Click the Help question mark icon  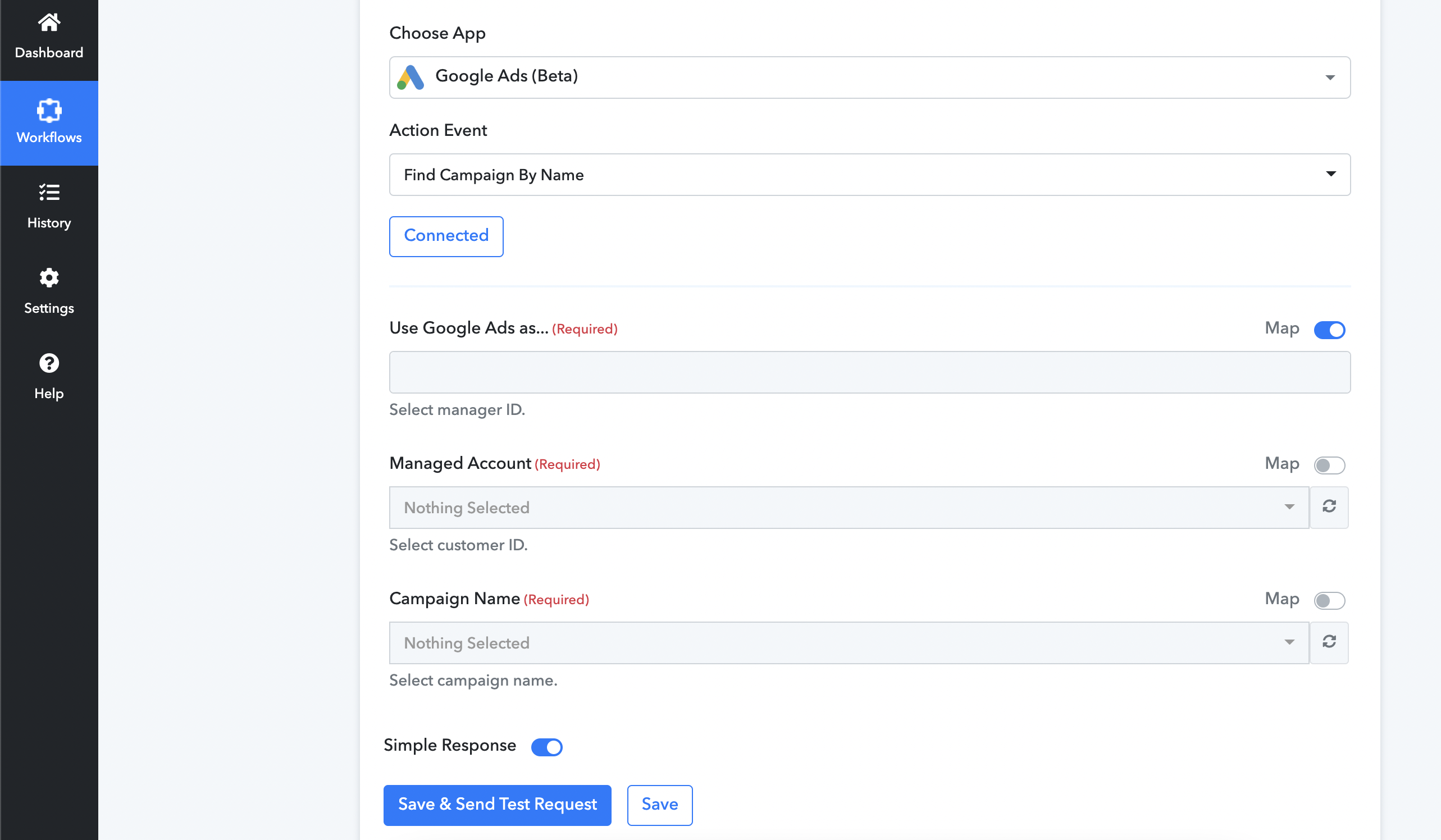point(49,363)
